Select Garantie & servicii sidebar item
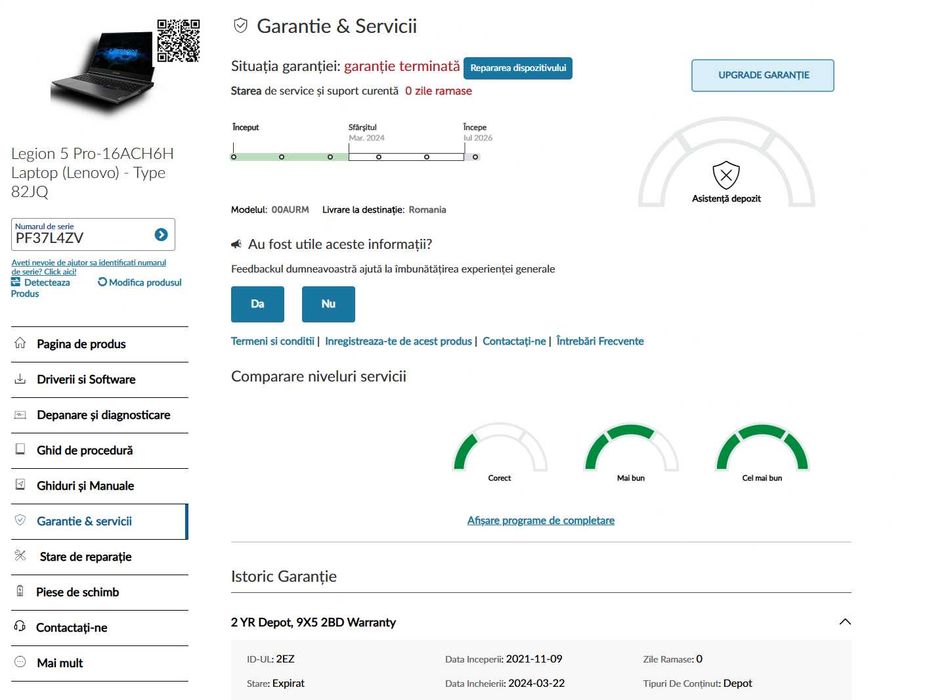The height and width of the screenshot is (700, 931). (x=99, y=521)
